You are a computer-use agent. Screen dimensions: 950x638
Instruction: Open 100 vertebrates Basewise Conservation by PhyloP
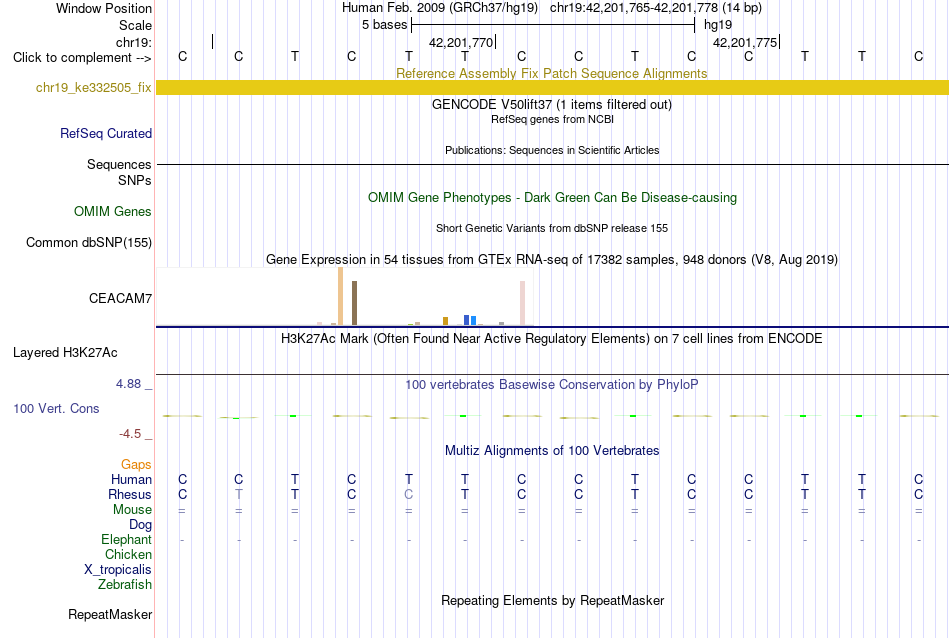pos(551,385)
